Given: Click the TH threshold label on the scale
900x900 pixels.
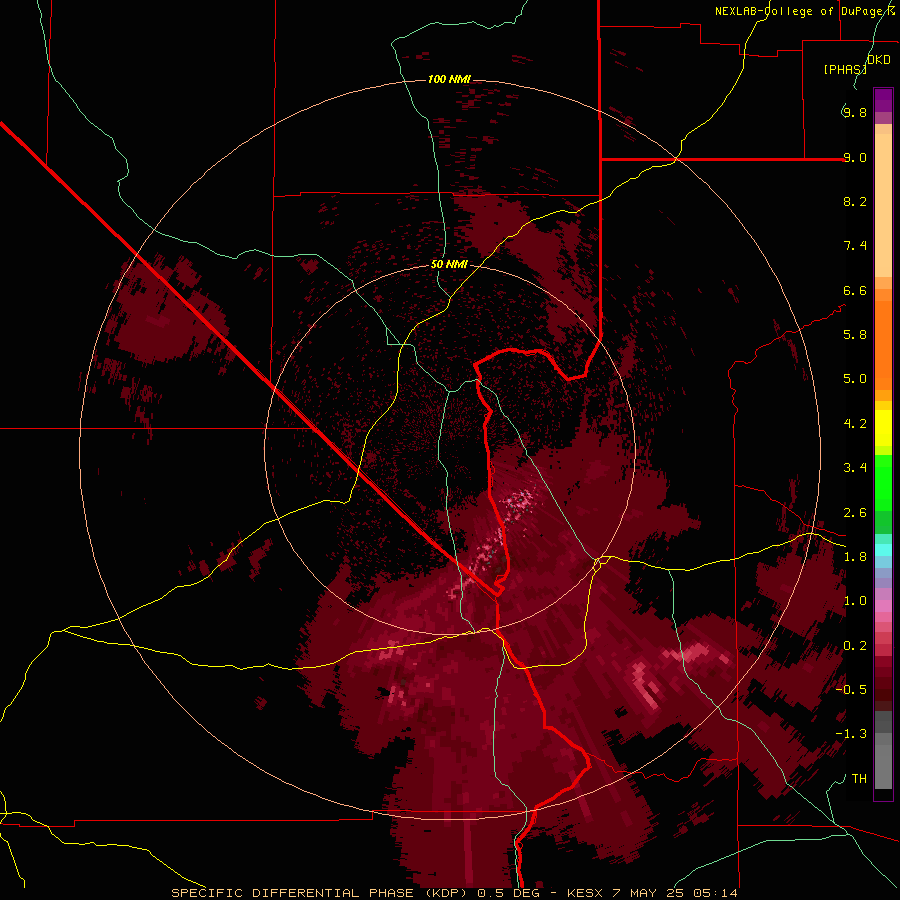Looking at the screenshot, I should tap(859, 779).
